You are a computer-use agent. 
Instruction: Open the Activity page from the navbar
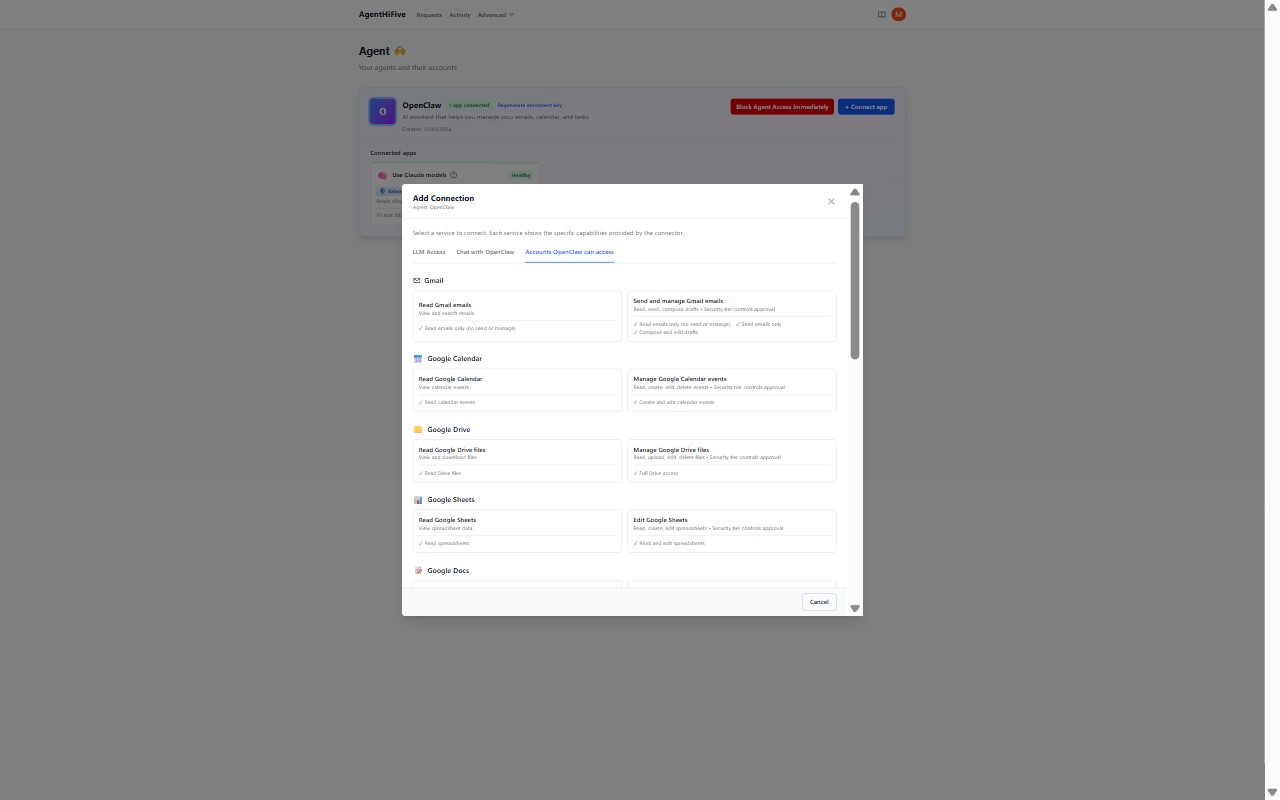[x=459, y=14]
